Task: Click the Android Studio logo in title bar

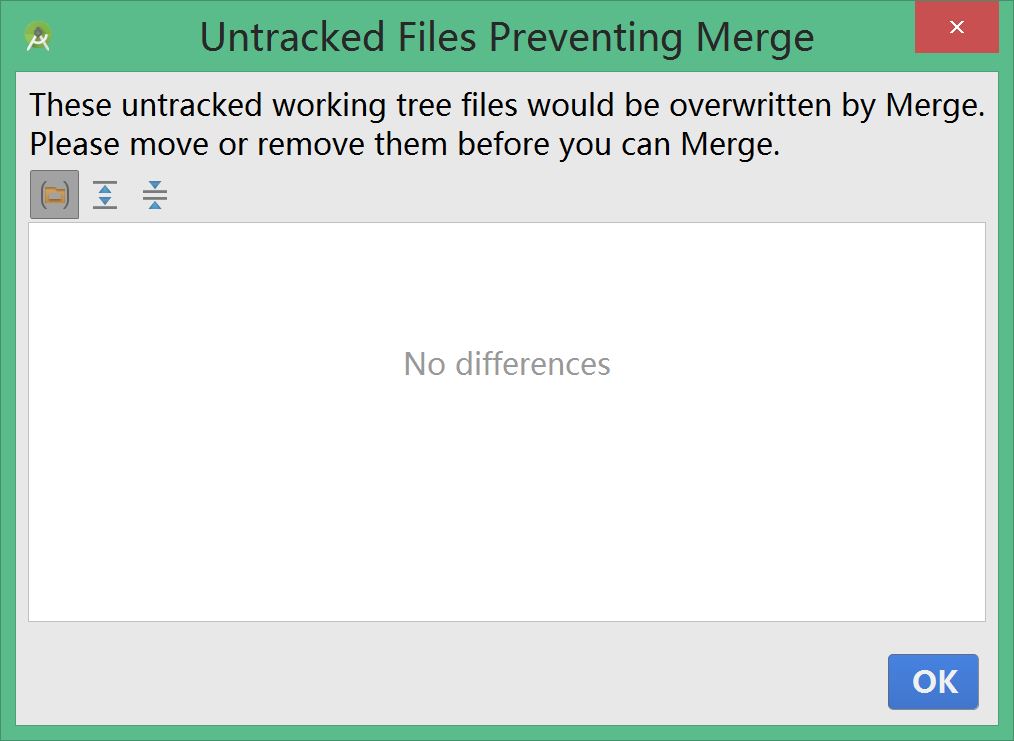Action: 39,37
